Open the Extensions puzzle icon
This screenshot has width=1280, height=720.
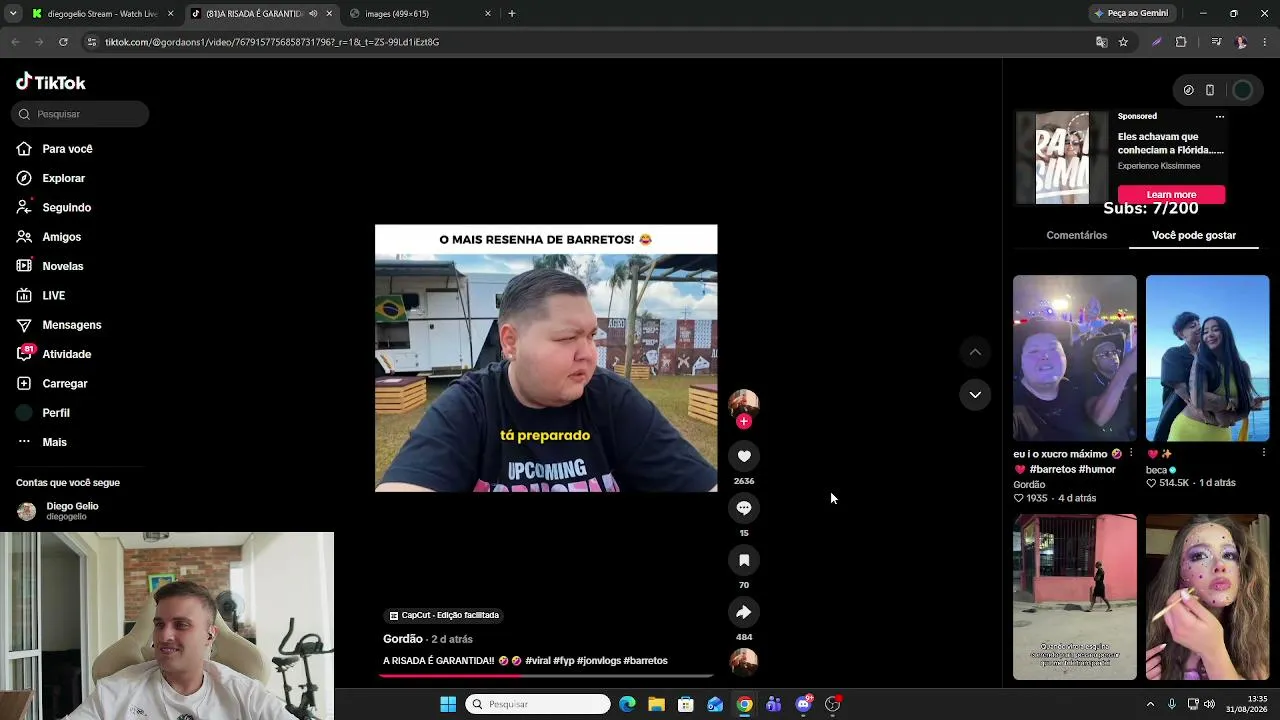click(1181, 42)
